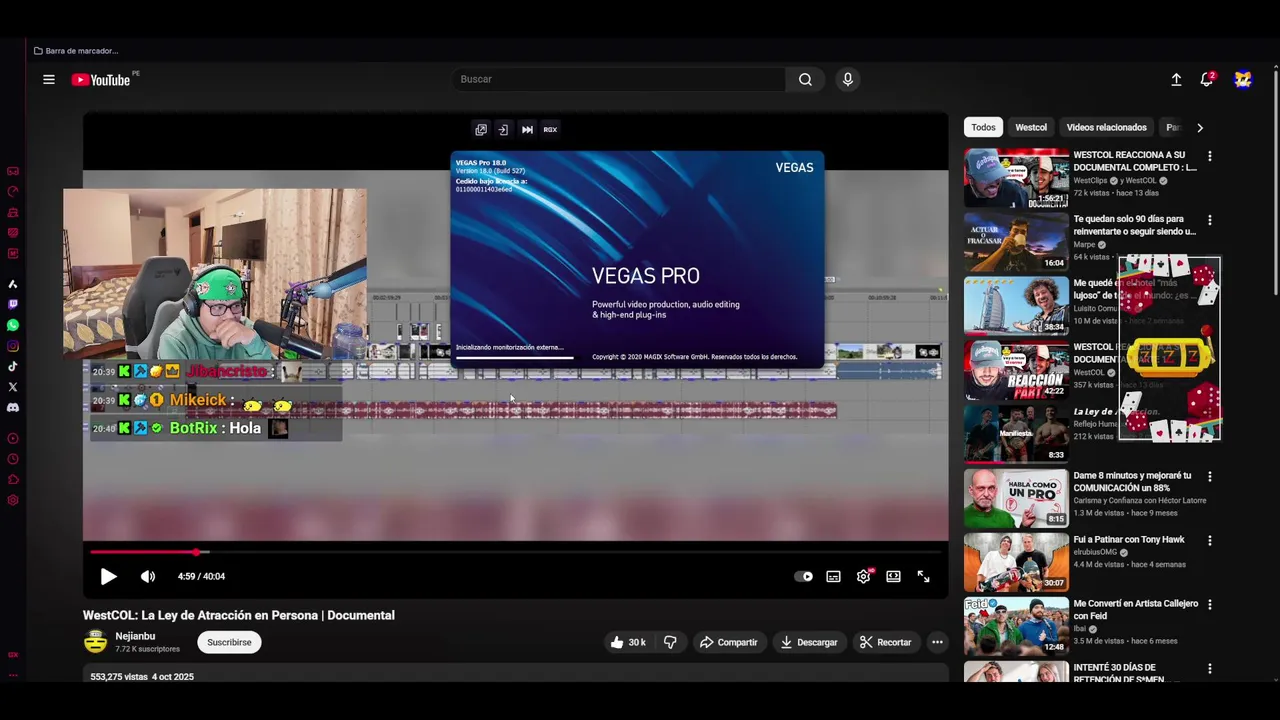Focus the Buscar search field
Screen dimensions: 1280x720
click(x=620, y=79)
